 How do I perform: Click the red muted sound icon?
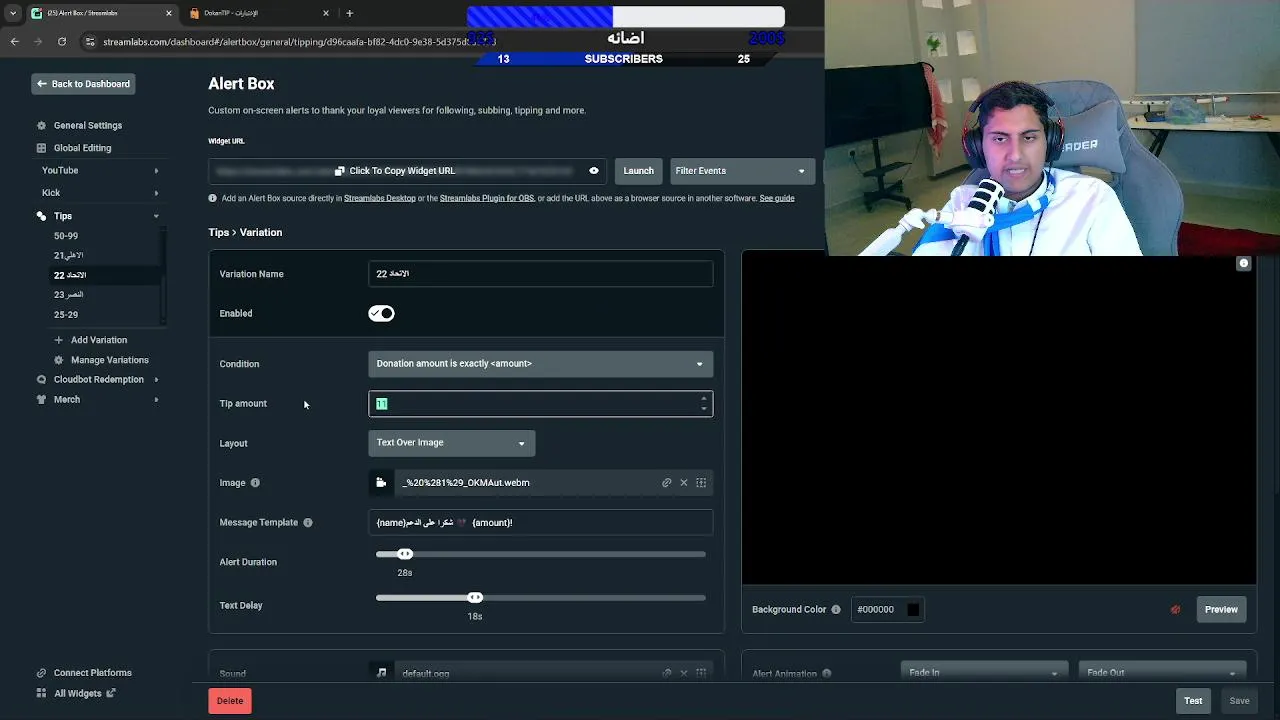pyautogui.click(x=1176, y=610)
